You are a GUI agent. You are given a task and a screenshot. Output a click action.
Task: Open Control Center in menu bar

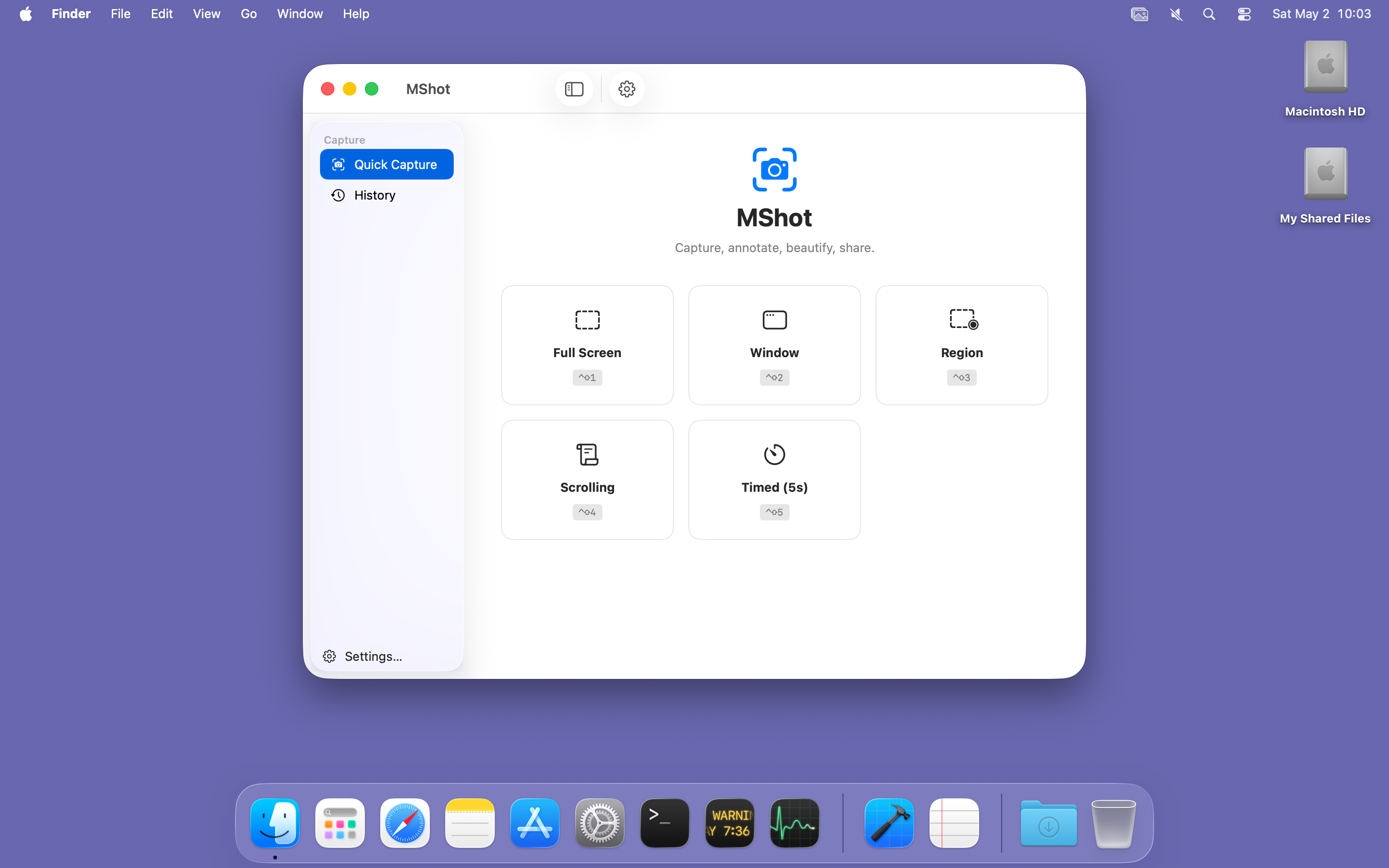(x=1244, y=14)
